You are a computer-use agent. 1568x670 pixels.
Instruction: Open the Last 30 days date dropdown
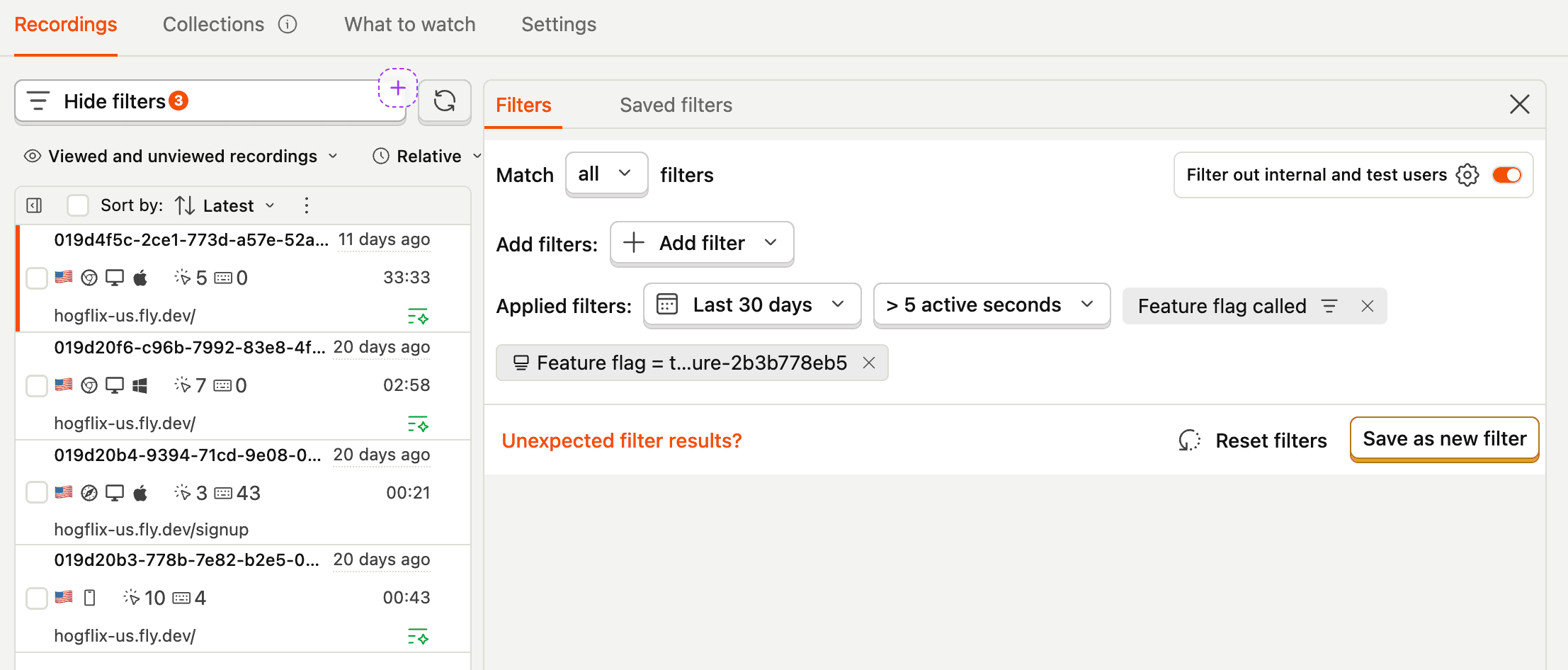752,305
